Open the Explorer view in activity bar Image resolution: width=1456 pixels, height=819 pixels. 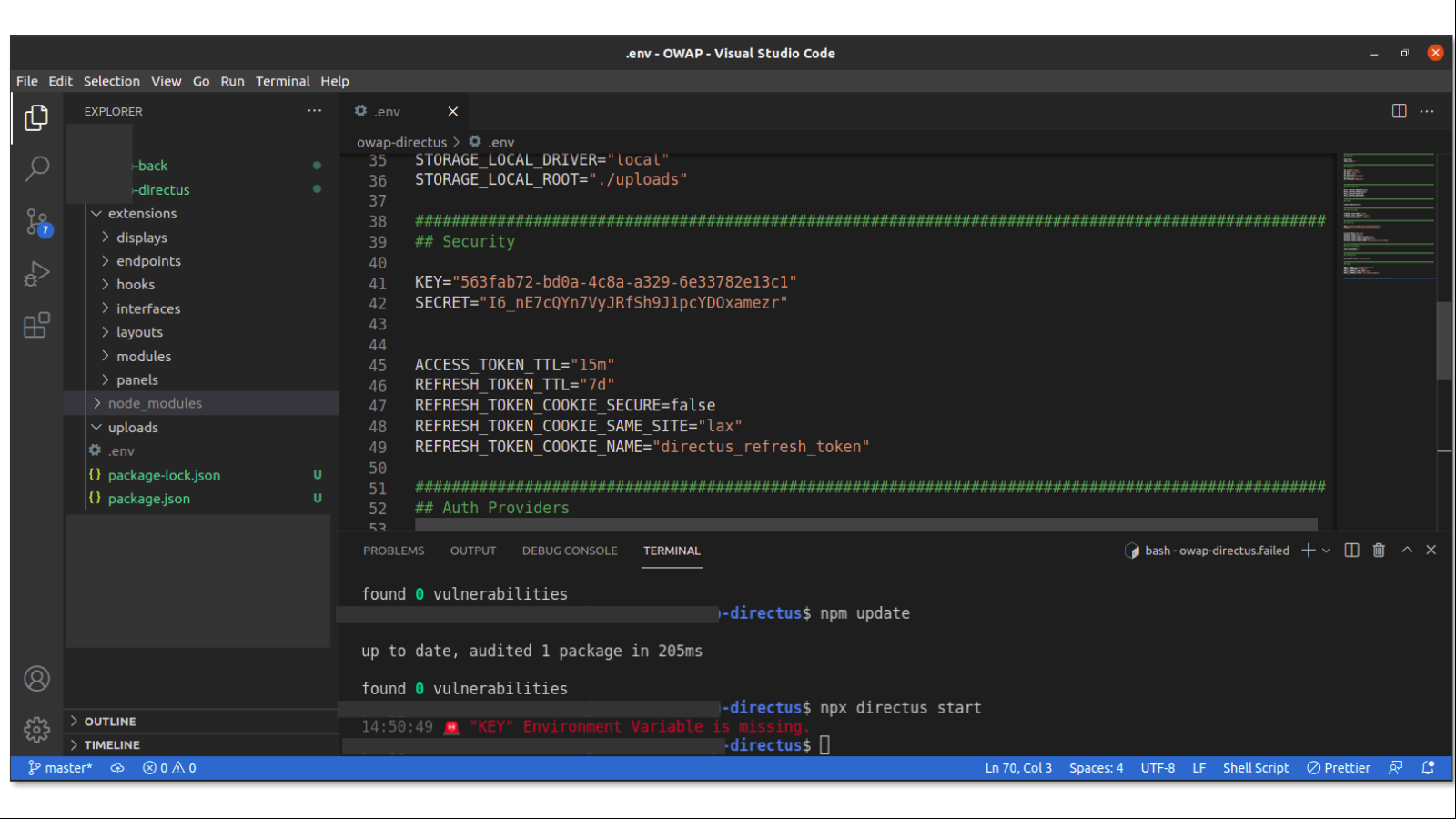(36, 117)
